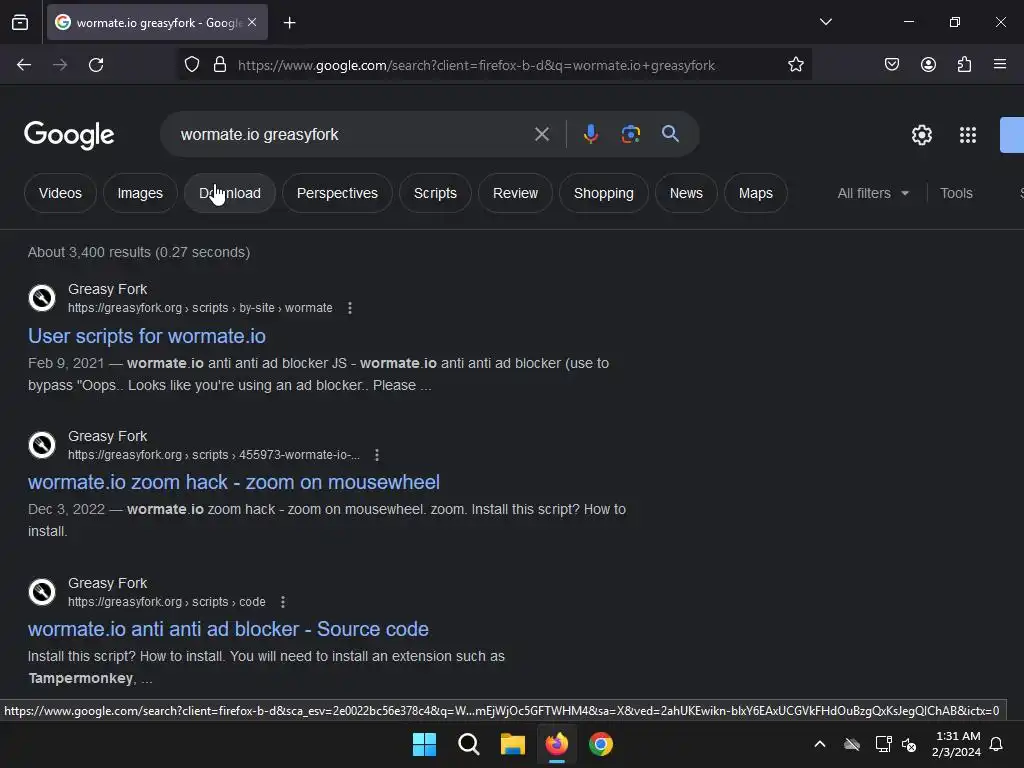The width and height of the screenshot is (1024, 768).
Task: Open tracking protection shield icon
Action: pyautogui.click(x=191, y=65)
